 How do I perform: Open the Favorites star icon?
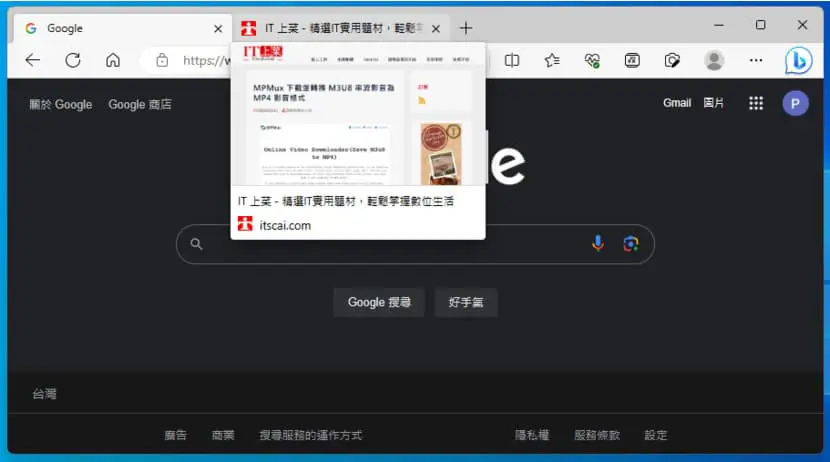point(552,60)
